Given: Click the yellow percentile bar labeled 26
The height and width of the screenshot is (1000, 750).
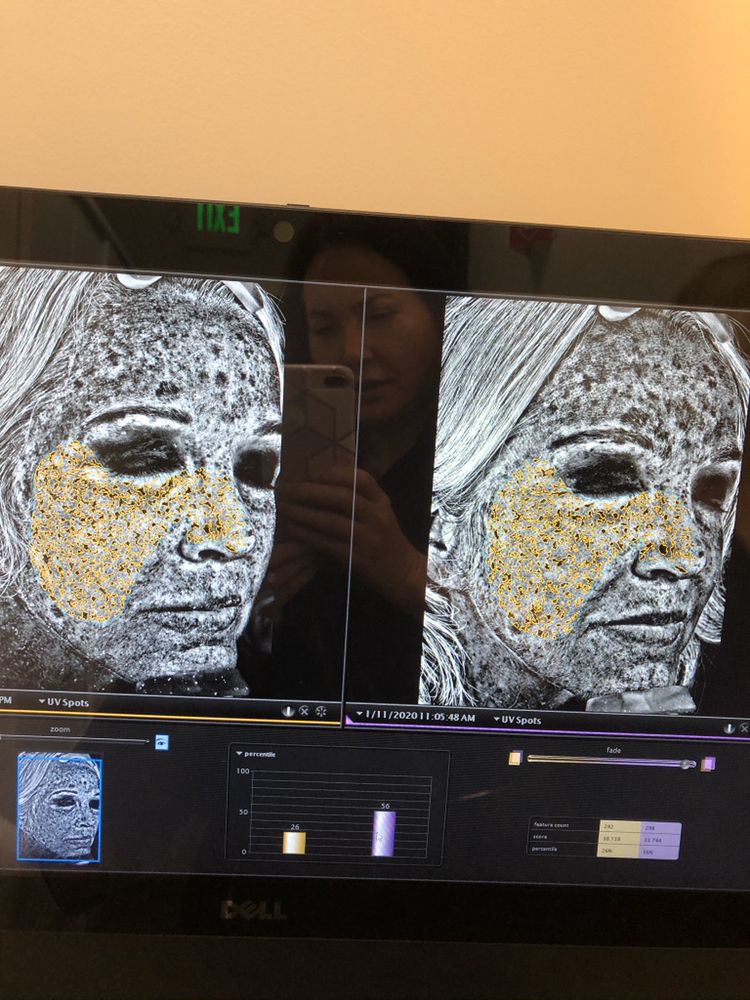Looking at the screenshot, I should coord(293,842).
